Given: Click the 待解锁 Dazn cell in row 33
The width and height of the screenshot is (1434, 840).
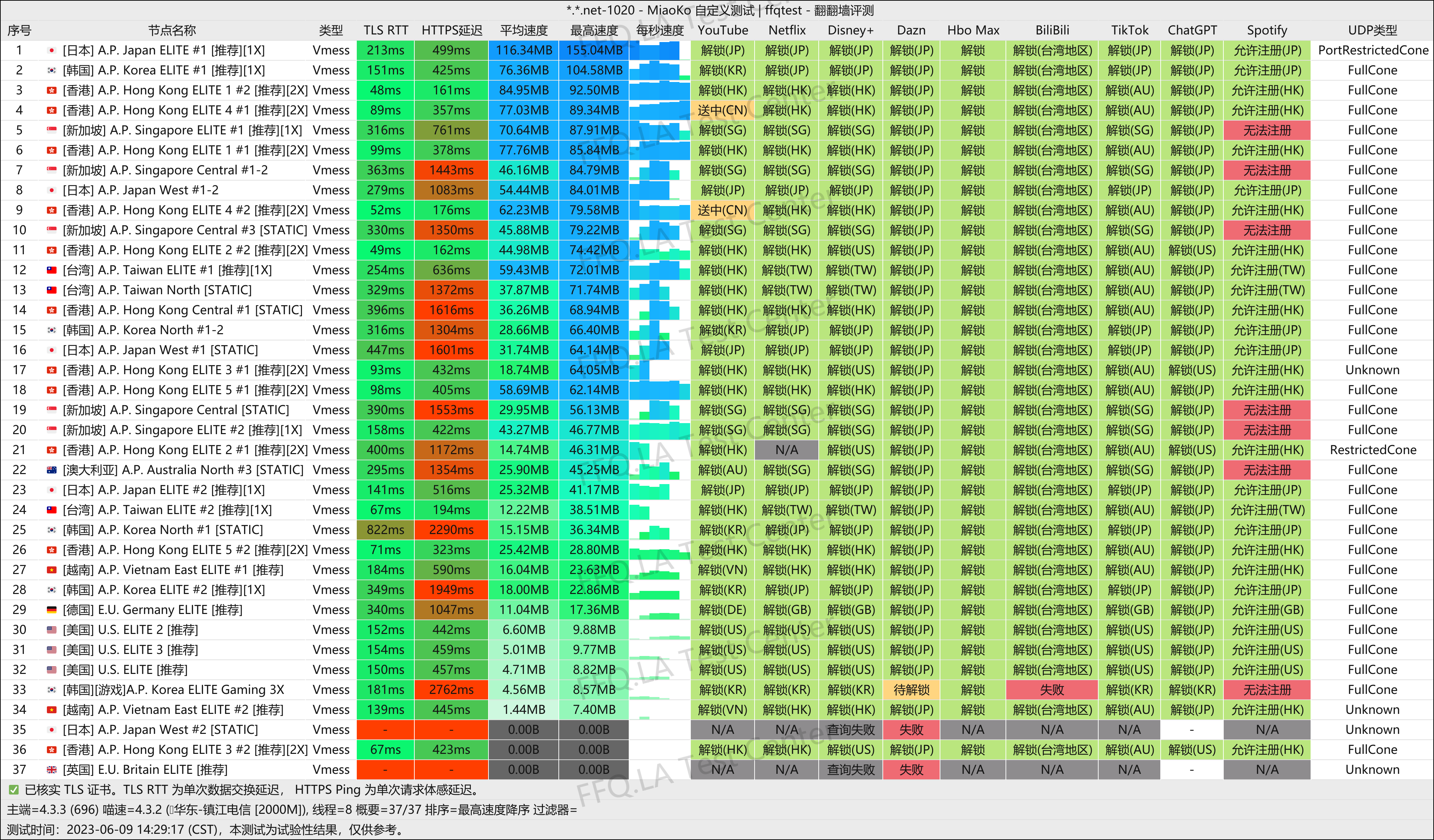Looking at the screenshot, I should (911, 690).
